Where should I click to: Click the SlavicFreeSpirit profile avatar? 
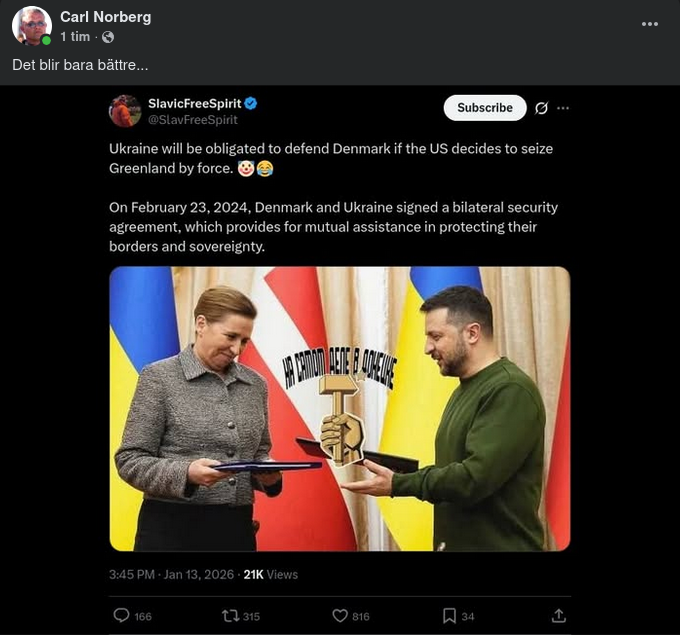click(125, 110)
